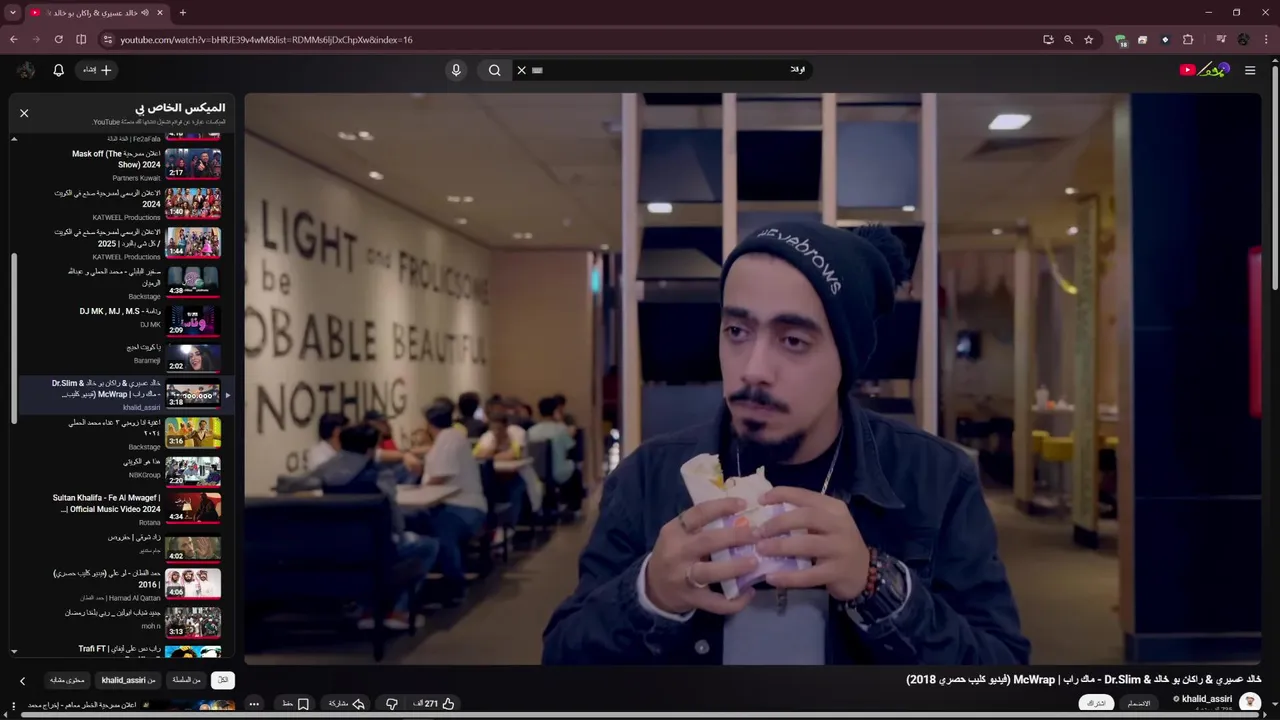The height and width of the screenshot is (720, 1280).
Task: Click the Join channel button
Action: point(1139,704)
